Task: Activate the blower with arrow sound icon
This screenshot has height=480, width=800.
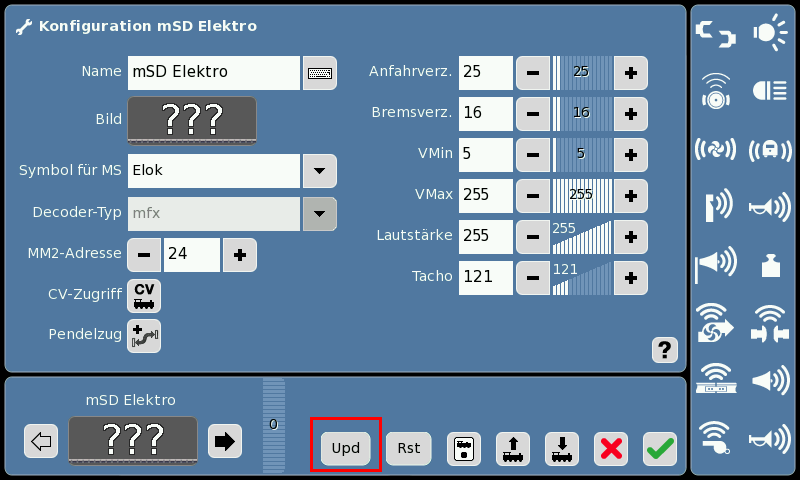Action: tap(715, 323)
